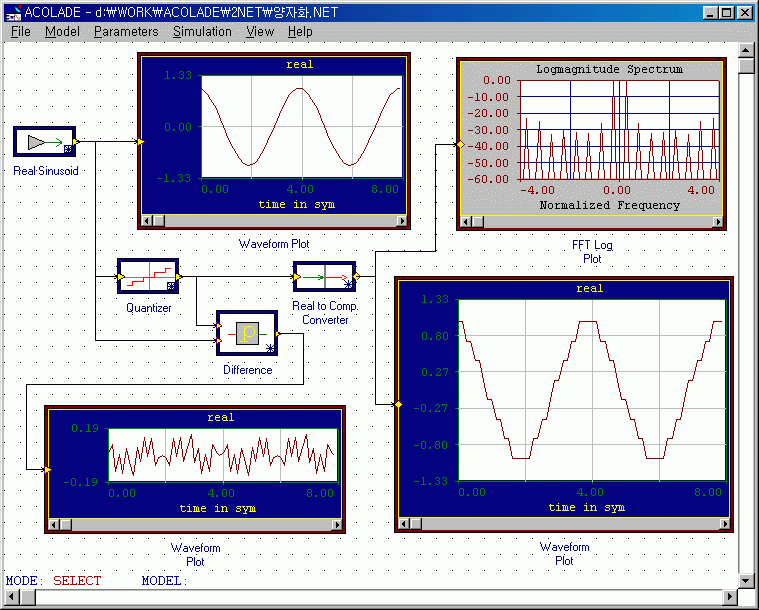Click the 'Real Sinusoid' label
The height and width of the screenshot is (610, 759).
tap(46, 171)
